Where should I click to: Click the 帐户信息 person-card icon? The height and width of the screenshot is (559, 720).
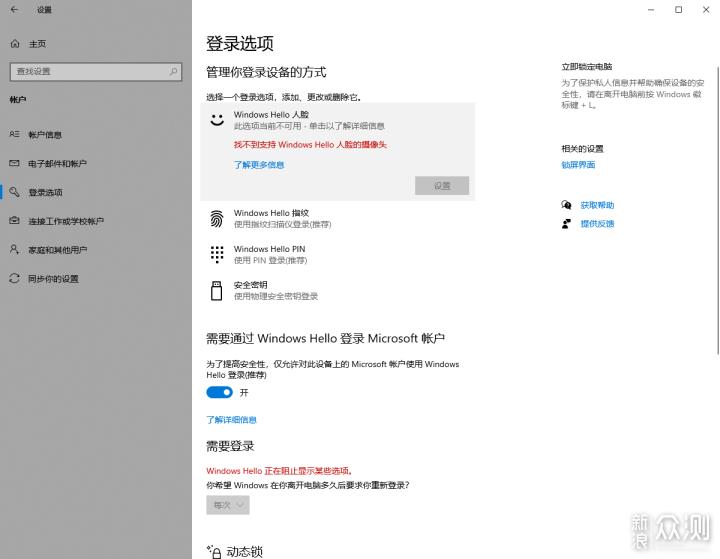14,134
